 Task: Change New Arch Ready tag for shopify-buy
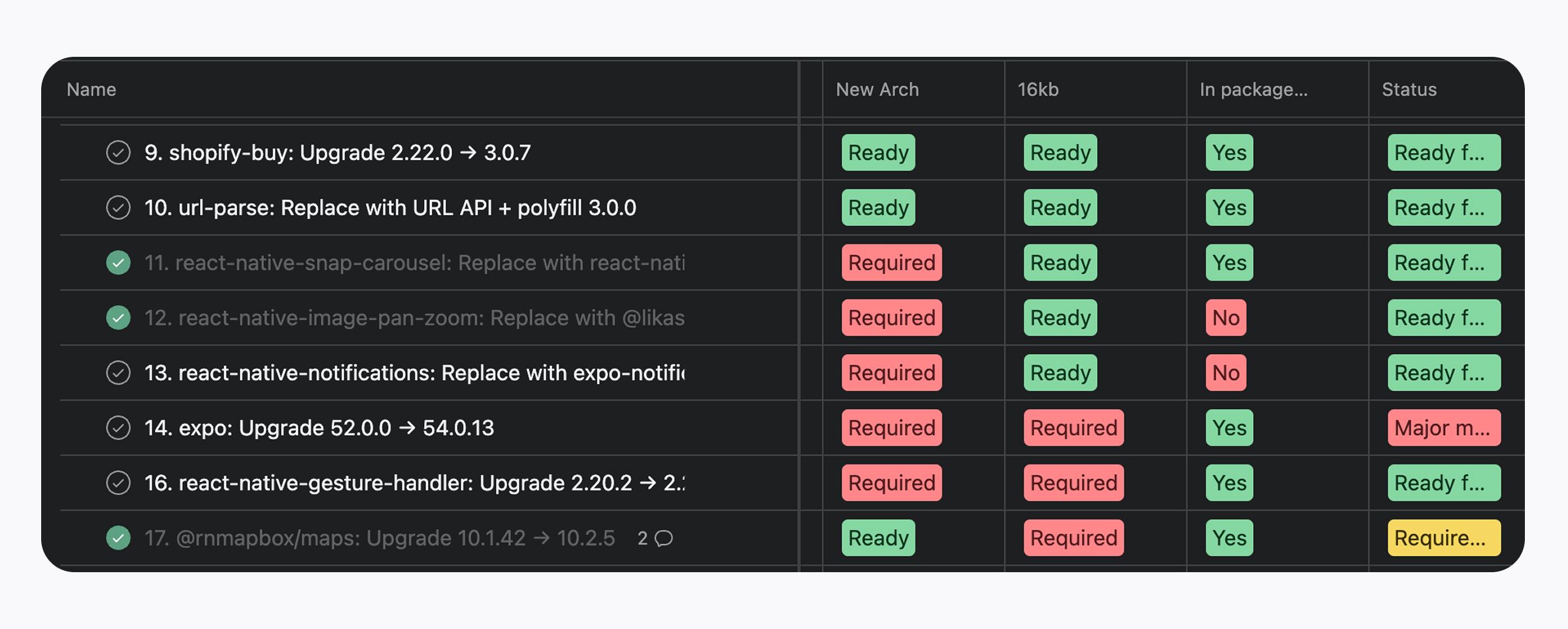(x=878, y=152)
